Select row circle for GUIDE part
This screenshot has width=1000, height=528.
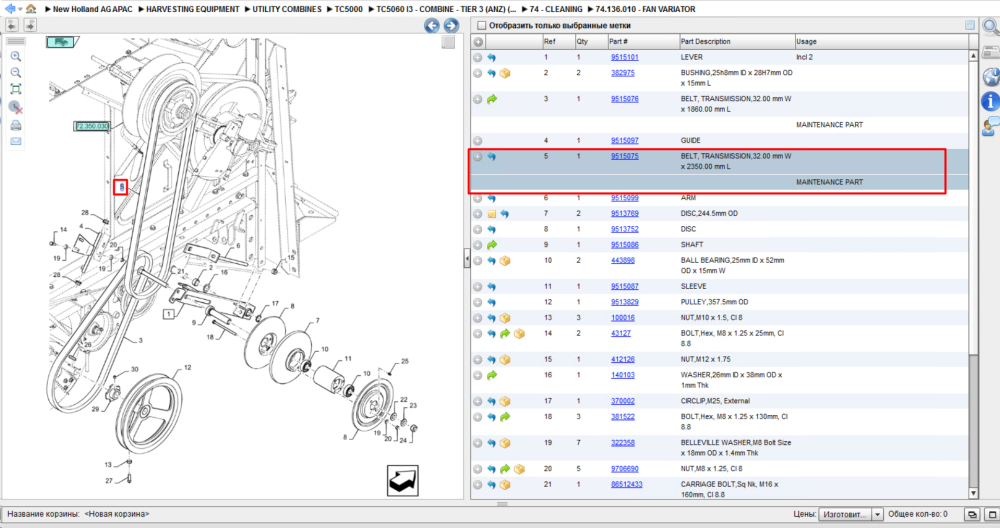pyautogui.click(x=478, y=141)
